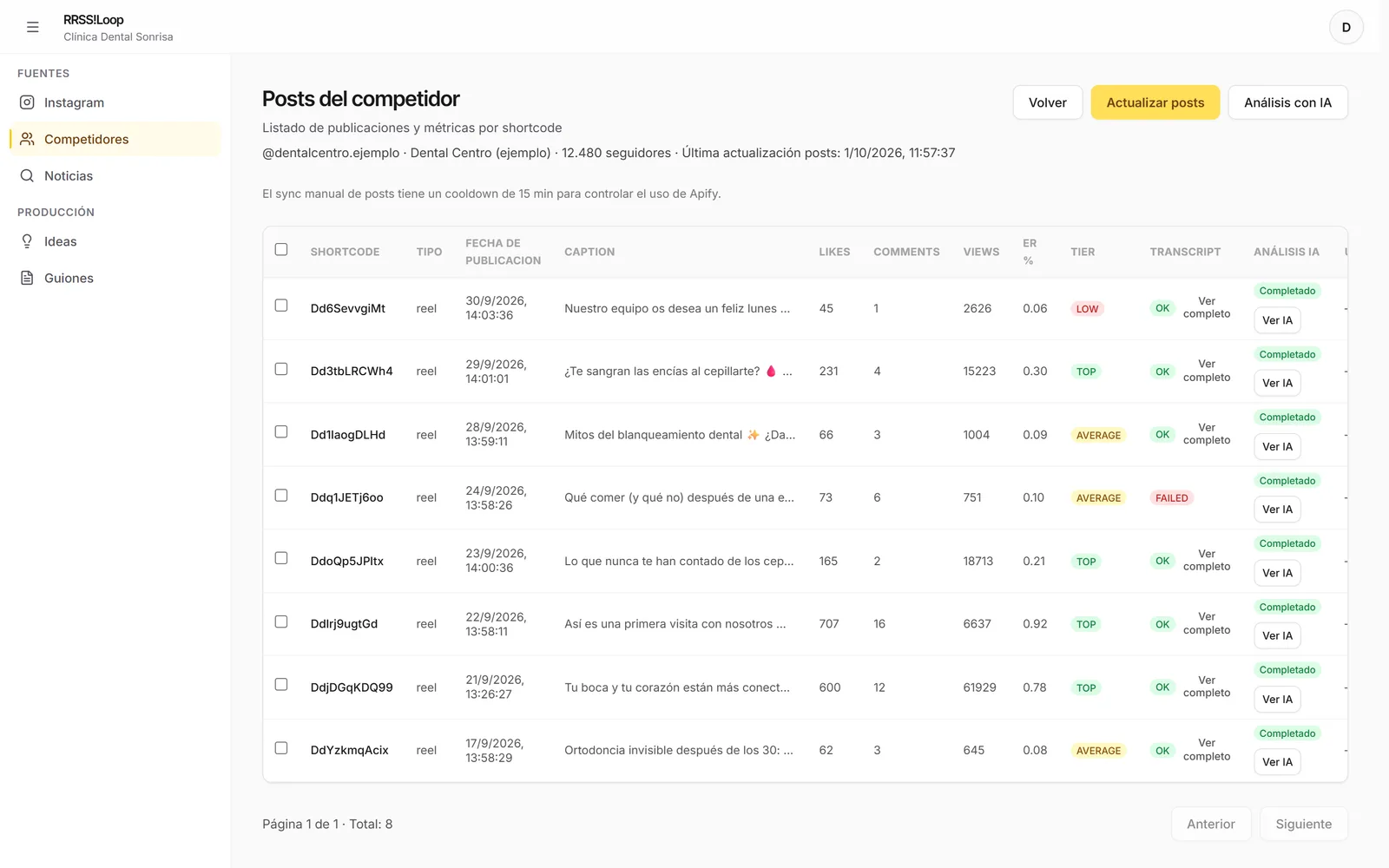Click the Noticias search icon

click(27, 175)
